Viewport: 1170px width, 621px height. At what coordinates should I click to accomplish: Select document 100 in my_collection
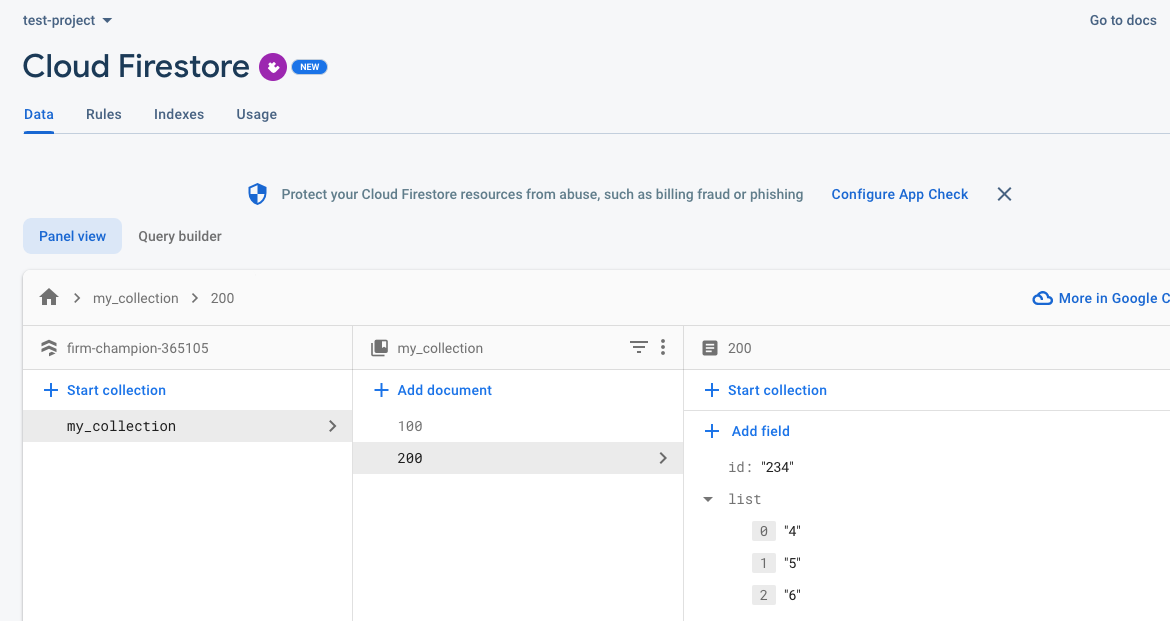pyautogui.click(x=410, y=425)
